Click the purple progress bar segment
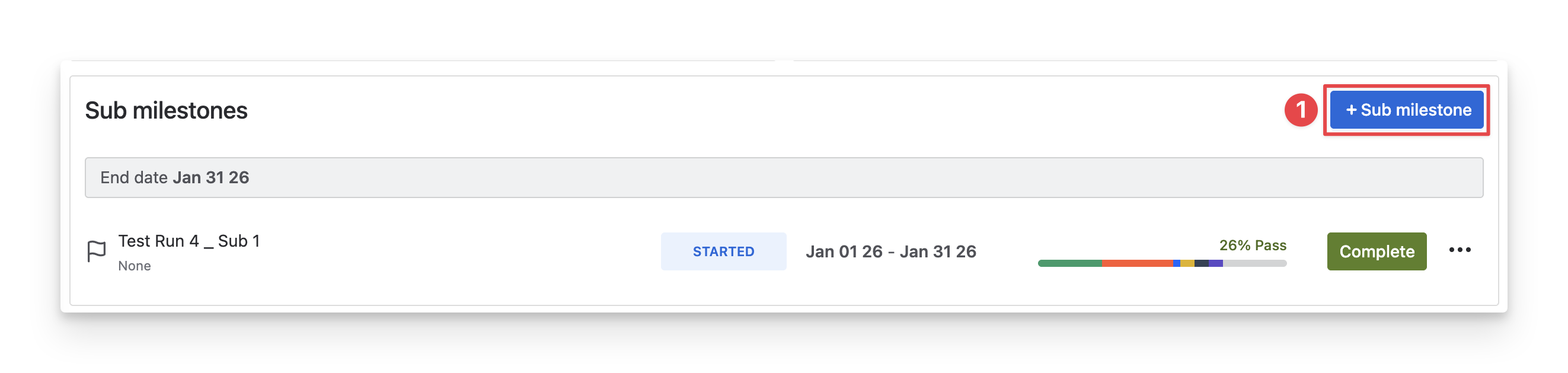The width and height of the screenshot is (1568, 373). [1215, 263]
